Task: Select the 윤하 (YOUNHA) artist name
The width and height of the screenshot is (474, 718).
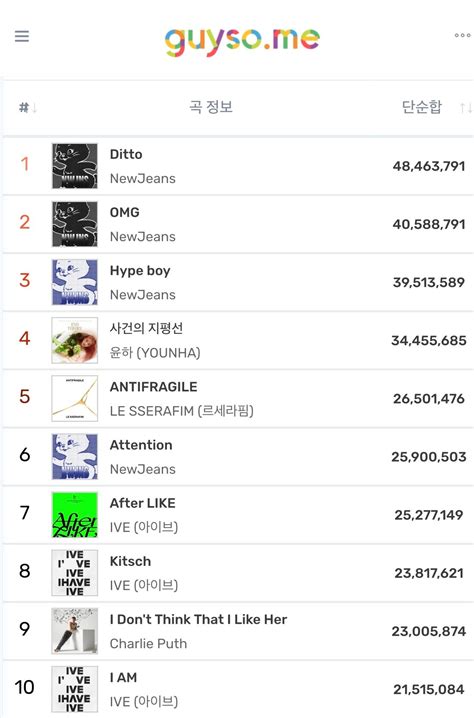Action: coord(155,353)
